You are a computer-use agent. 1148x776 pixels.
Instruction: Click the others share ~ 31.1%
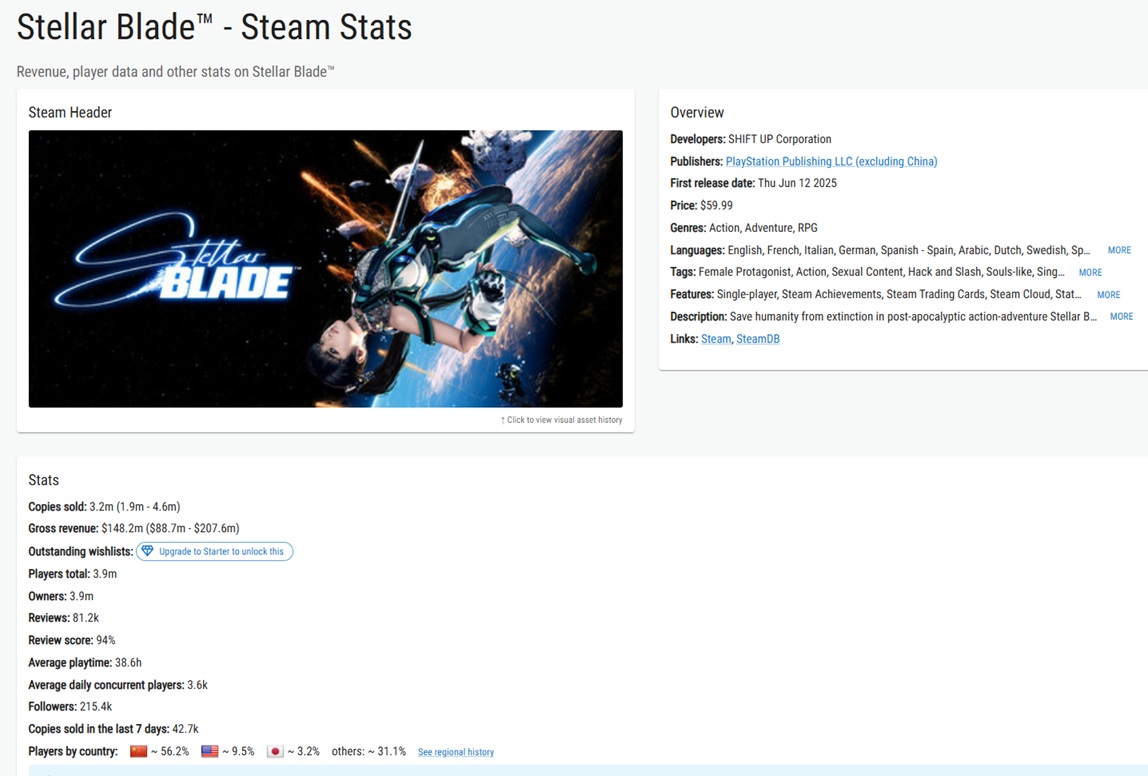pos(368,751)
